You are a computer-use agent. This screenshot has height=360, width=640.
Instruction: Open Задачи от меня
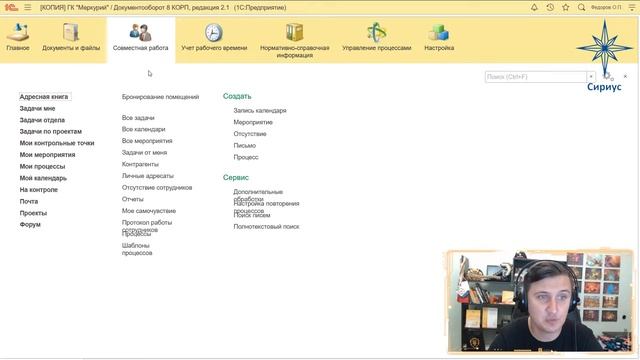tap(144, 152)
